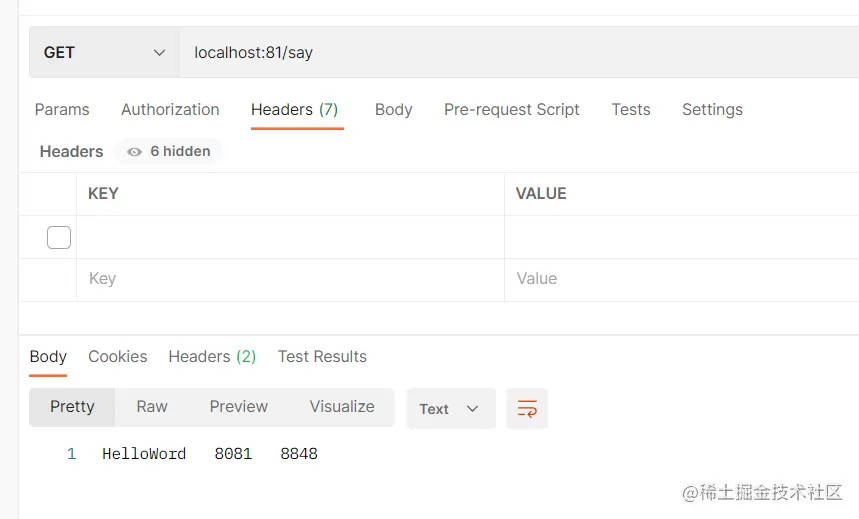Click the response value 8081
This screenshot has height=519, width=859.
point(233,454)
